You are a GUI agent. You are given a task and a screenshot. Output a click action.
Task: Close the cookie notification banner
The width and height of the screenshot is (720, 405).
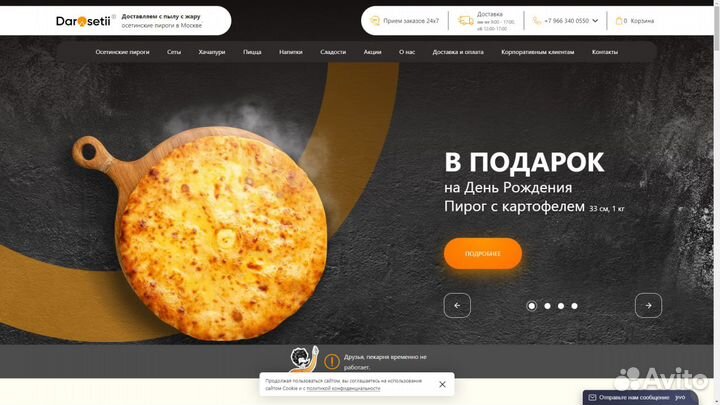pos(442,384)
